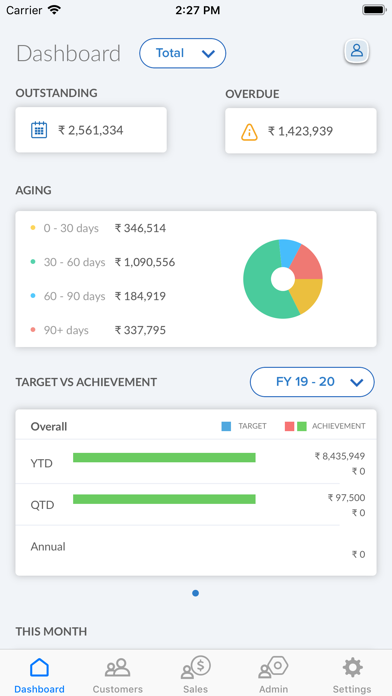Viewport: 392px width, 696px height.
Task: Click the green 30 - 60 days legend dot
Action: point(33,262)
